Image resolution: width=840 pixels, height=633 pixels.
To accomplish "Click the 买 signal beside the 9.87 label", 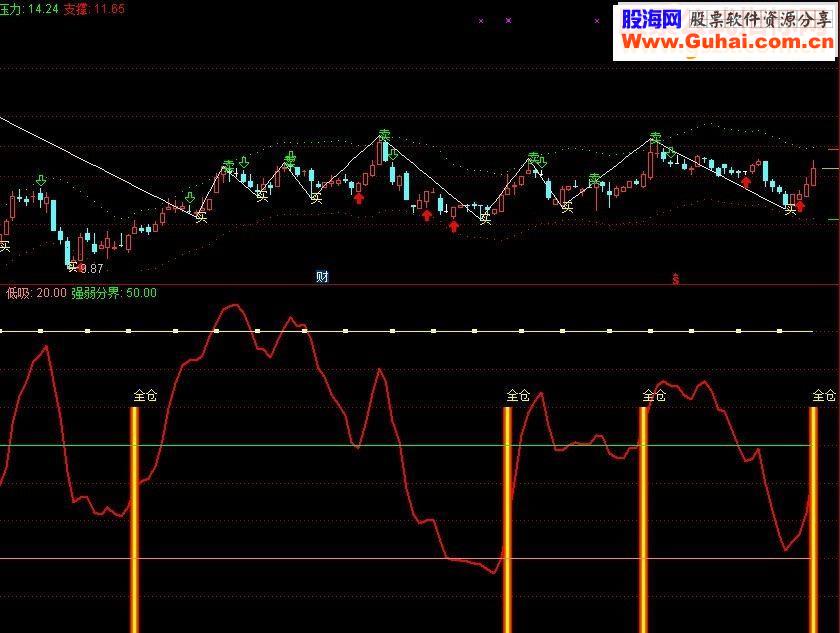I will pos(72,266).
